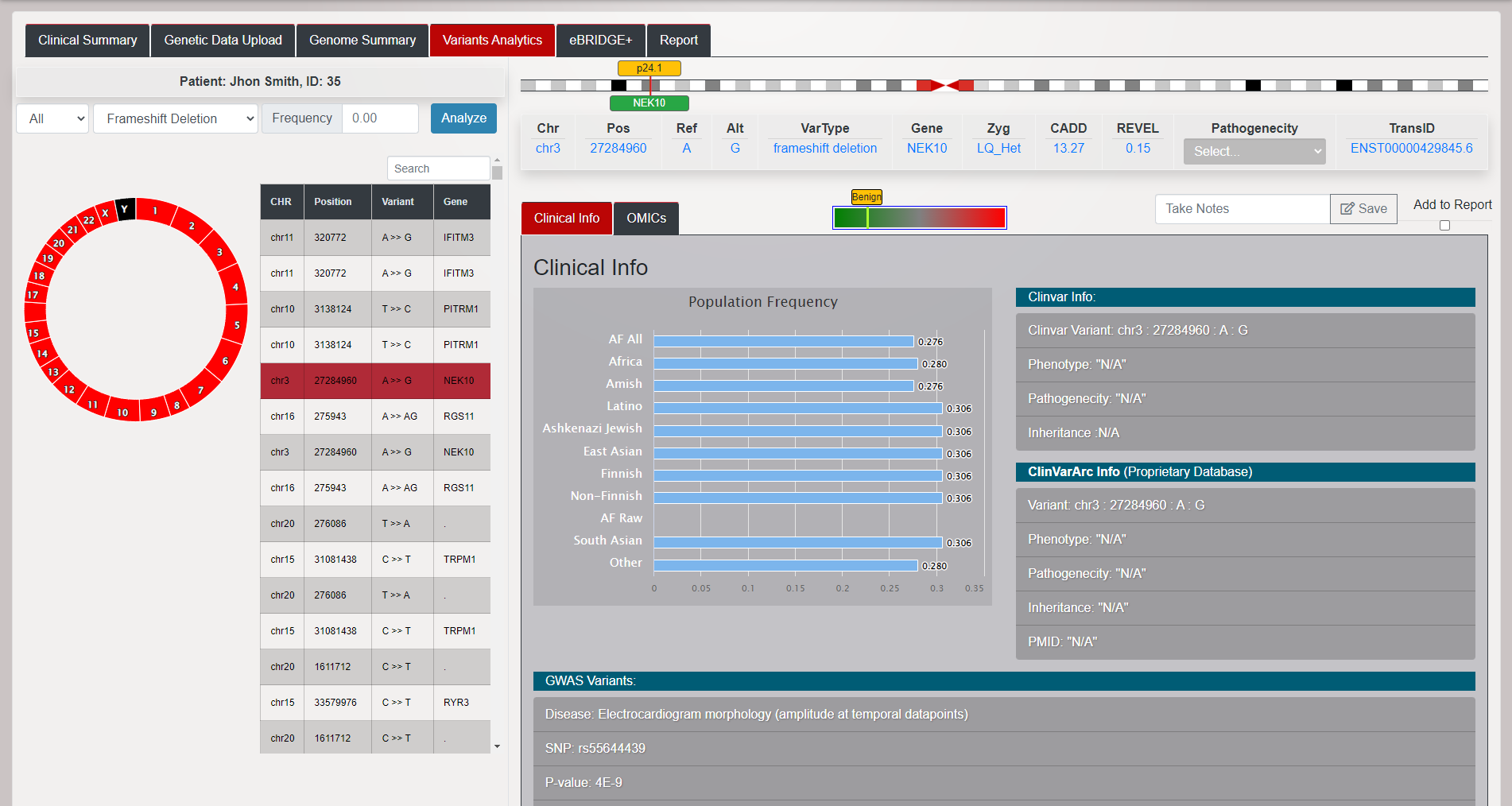Switch to the OMICs tab
Screen dimensions: 1512x806
point(646,219)
